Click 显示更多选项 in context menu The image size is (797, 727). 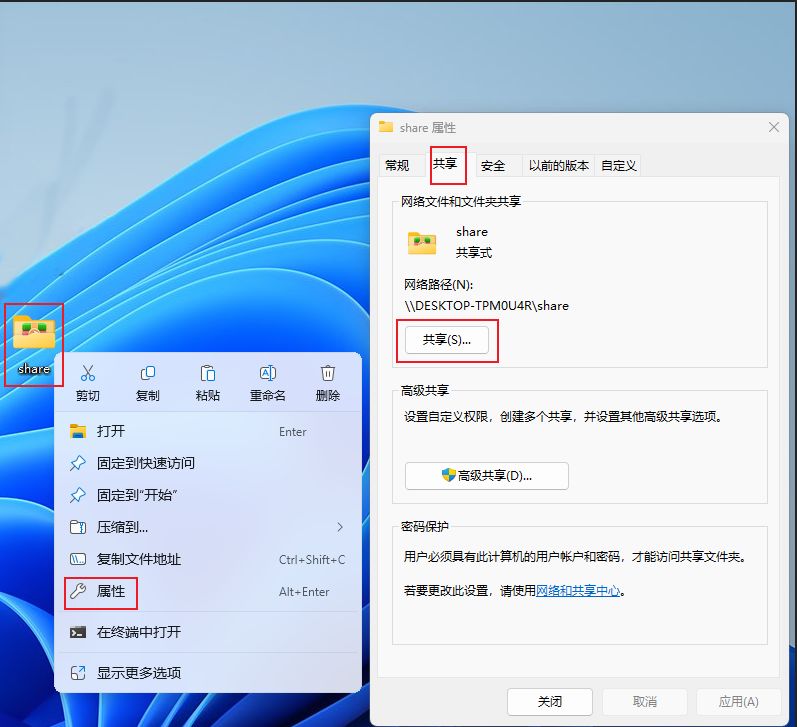[139, 673]
